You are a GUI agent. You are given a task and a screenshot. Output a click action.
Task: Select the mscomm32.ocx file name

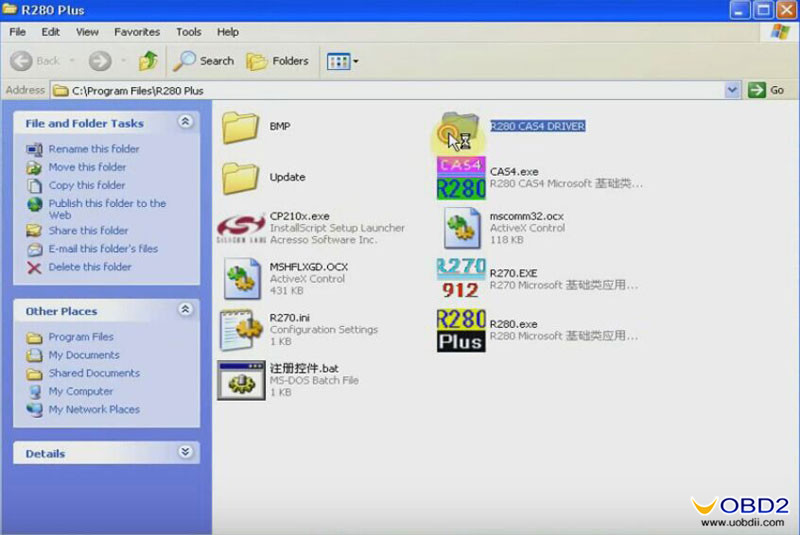tap(527, 216)
